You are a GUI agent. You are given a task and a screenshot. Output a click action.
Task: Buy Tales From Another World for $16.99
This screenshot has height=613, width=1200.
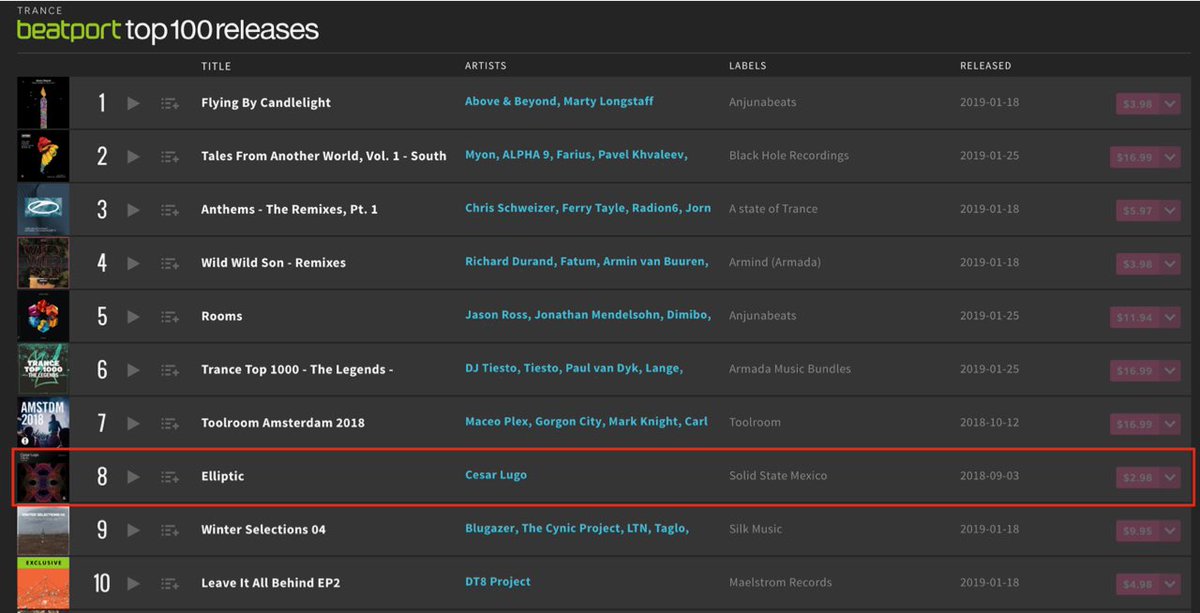1135,157
